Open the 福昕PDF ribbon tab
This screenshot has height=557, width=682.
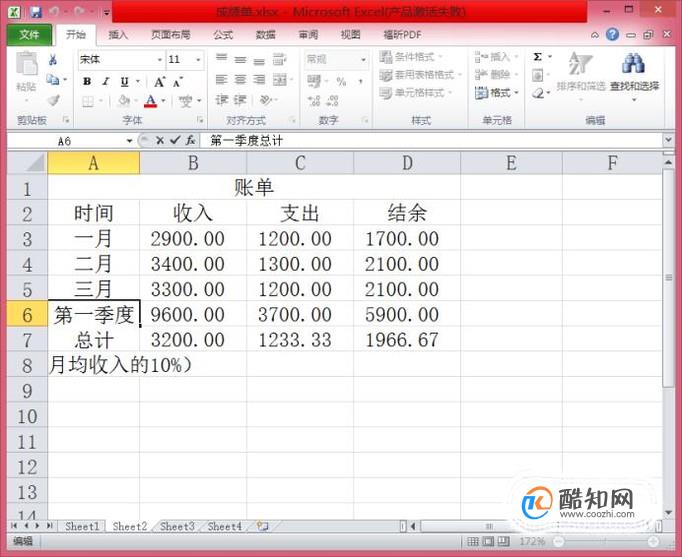[x=402, y=35]
